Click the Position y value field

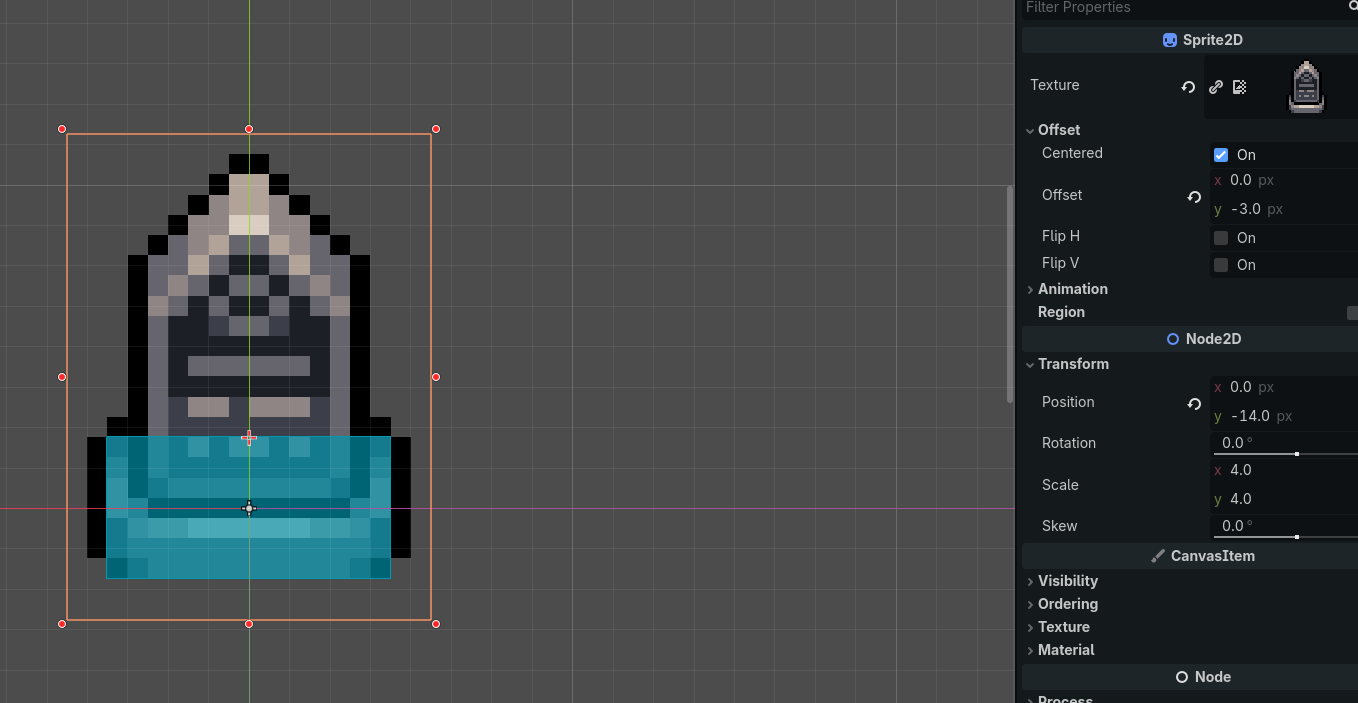(x=1280, y=416)
